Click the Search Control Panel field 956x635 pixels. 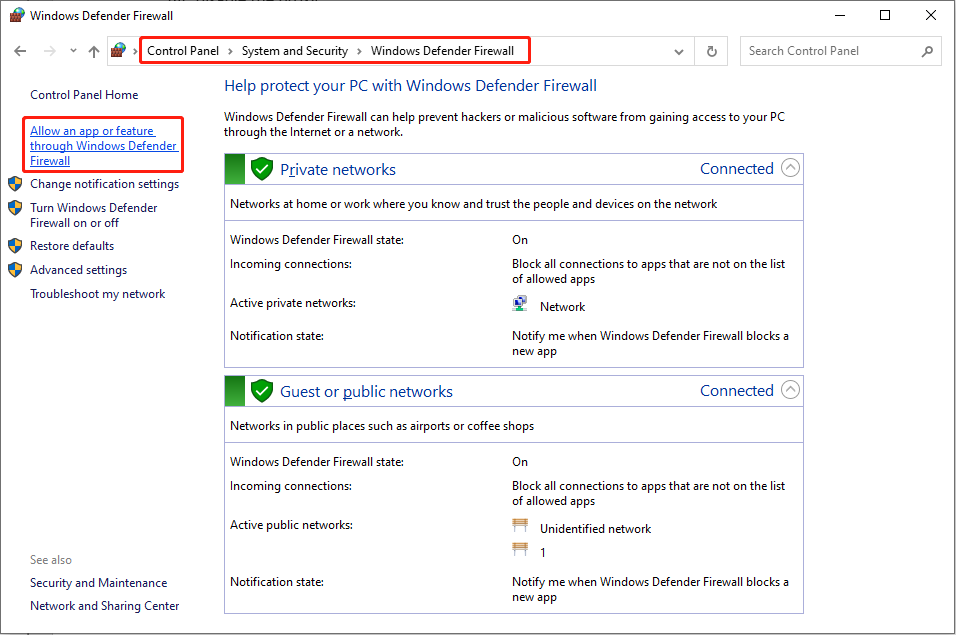(840, 51)
